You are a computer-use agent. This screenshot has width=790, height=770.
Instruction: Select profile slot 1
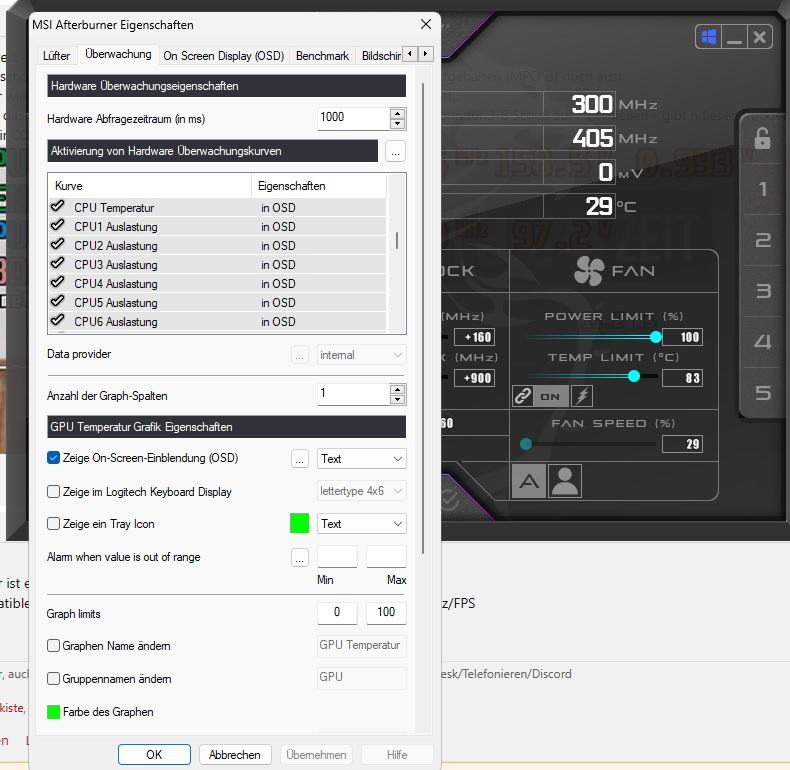(x=763, y=189)
